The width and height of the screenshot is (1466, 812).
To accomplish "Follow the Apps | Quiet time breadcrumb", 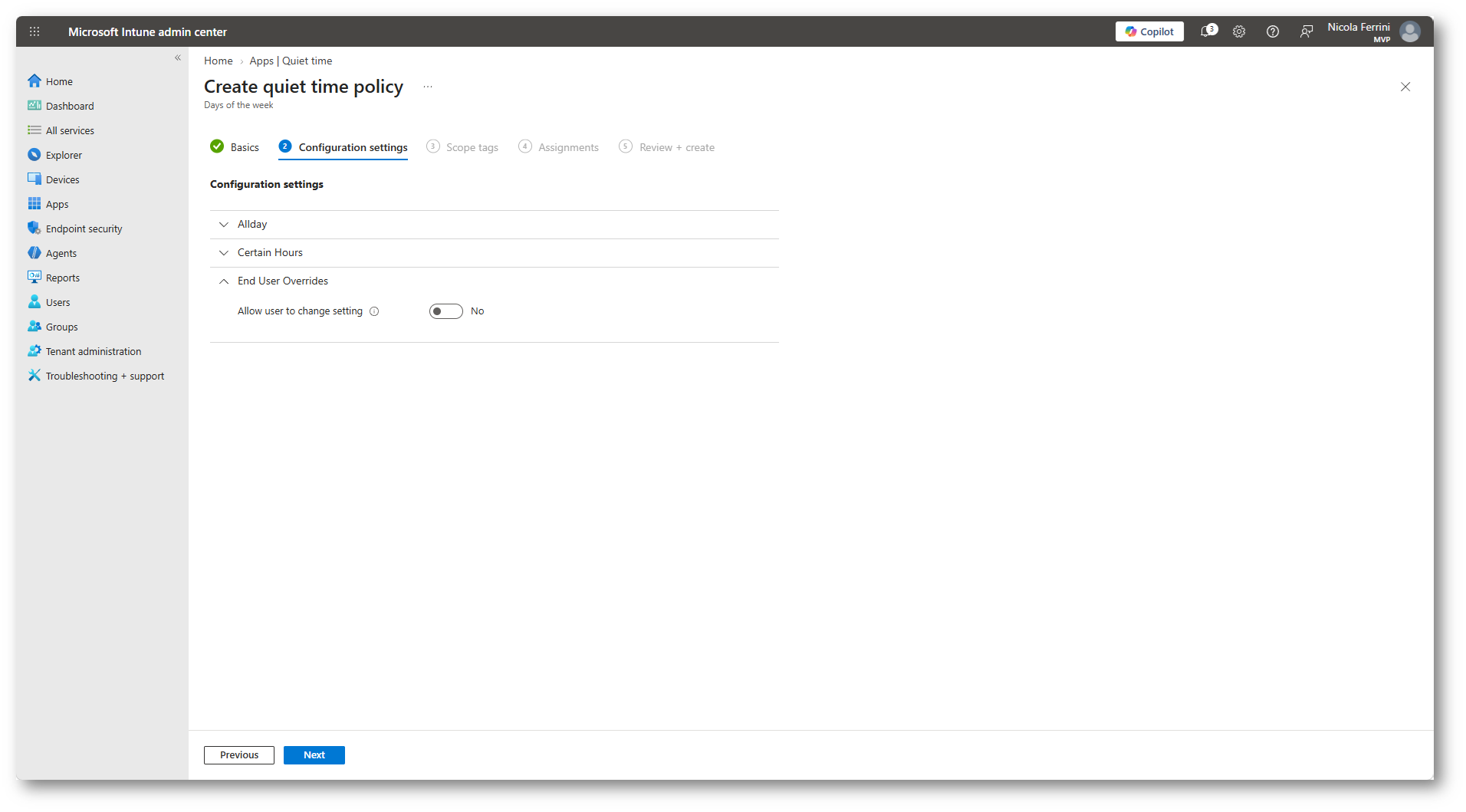I will tap(291, 61).
